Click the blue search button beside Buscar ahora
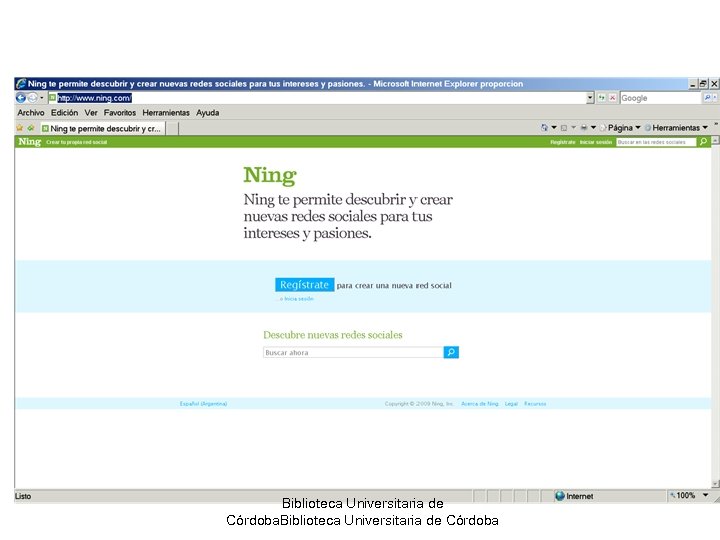The width and height of the screenshot is (720, 540). pos(451,352)
